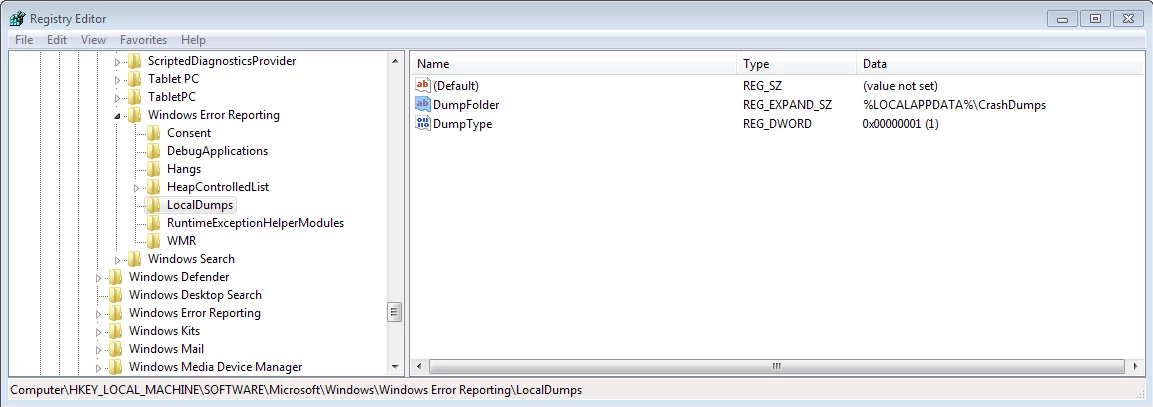
Task: Click the Windows Desktop Search folder icon
Action: coord(115,295)
